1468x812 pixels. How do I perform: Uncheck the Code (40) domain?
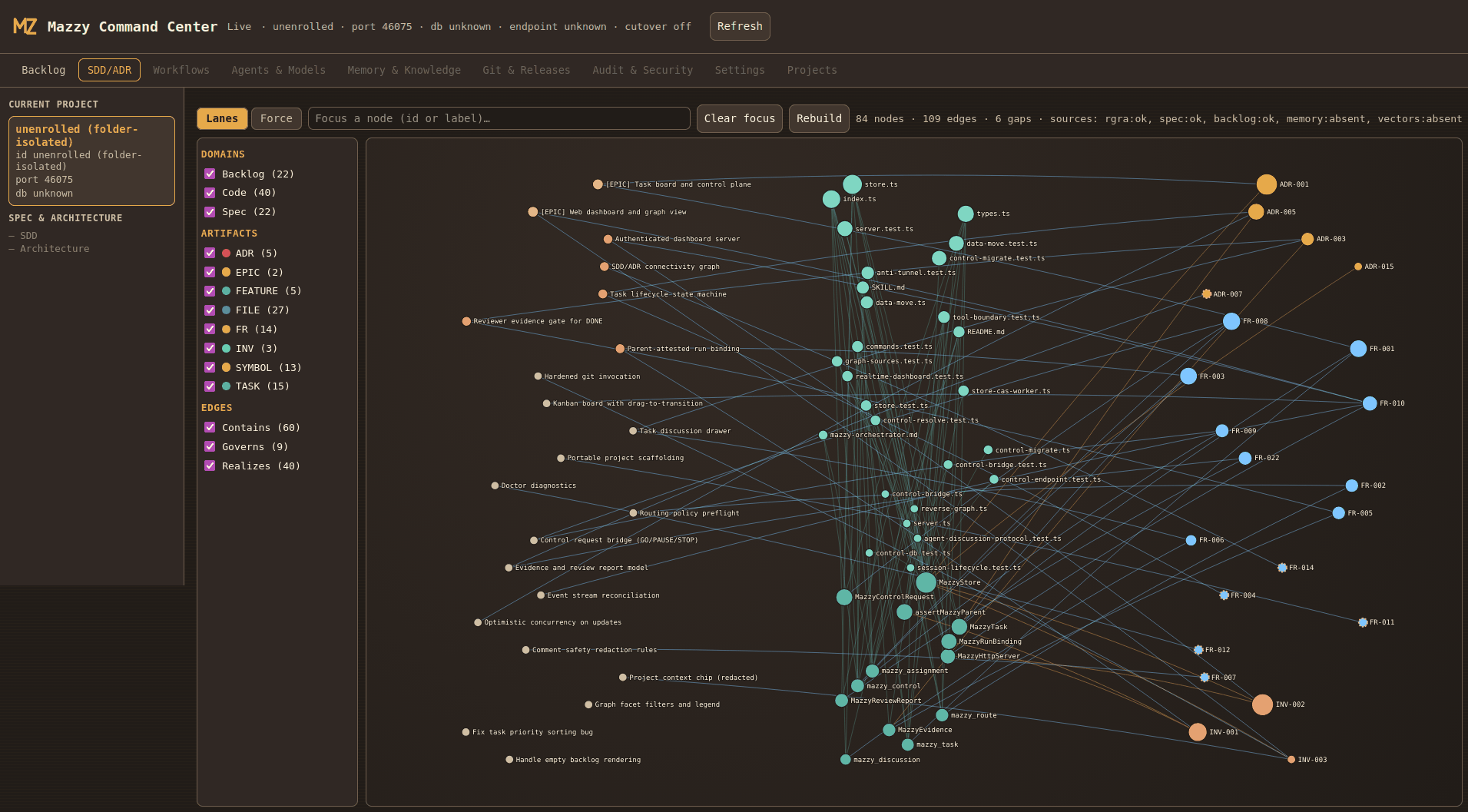pos(210,193)
